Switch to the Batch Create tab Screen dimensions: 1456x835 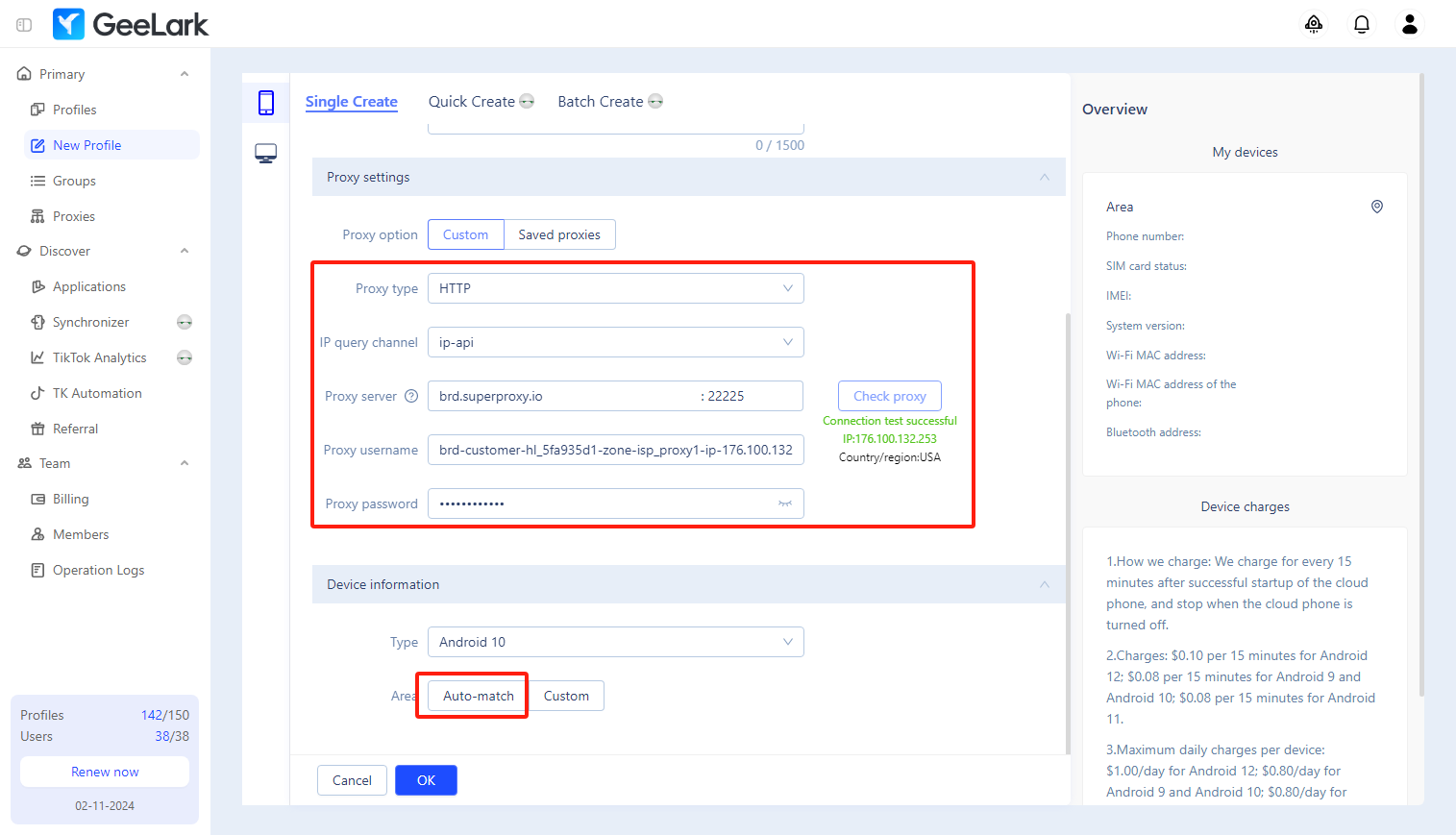click(x=601, y=102)
